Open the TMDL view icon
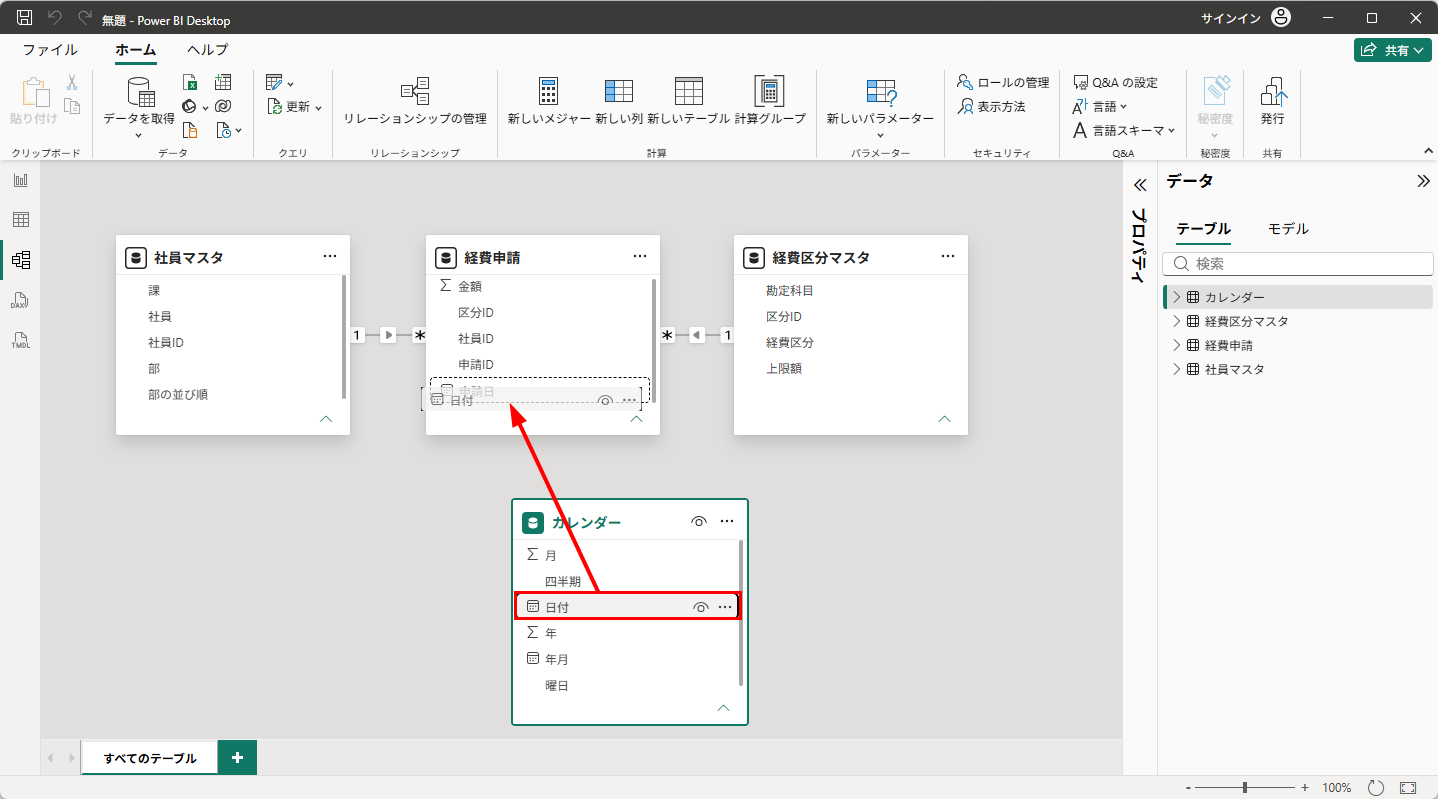 tap(20, 340)
